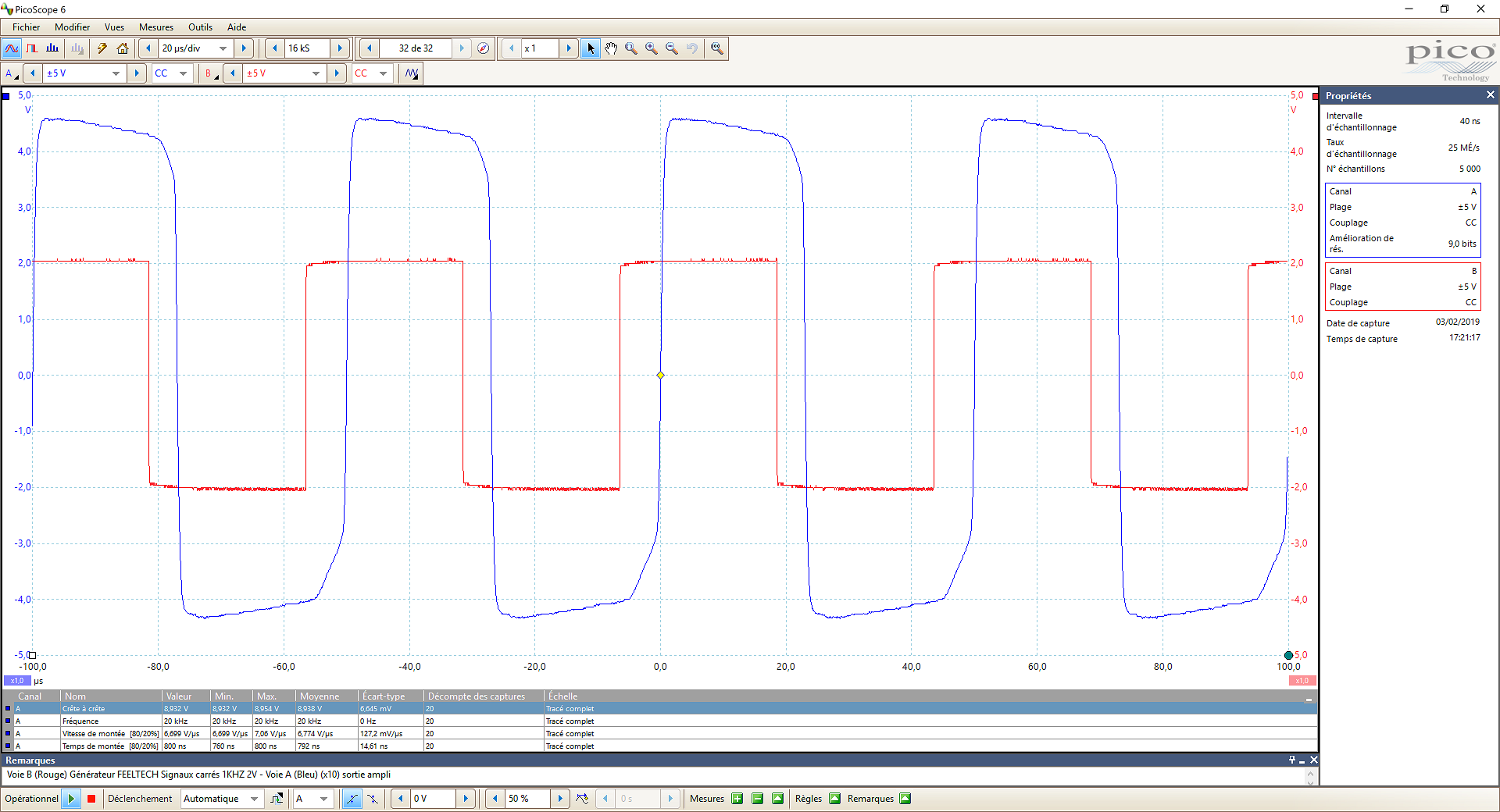Image resolution: width=1500 pixels, height=812 pixels.
Task: Click channel A x1,0 axis scale button
Action: [17, 681]
